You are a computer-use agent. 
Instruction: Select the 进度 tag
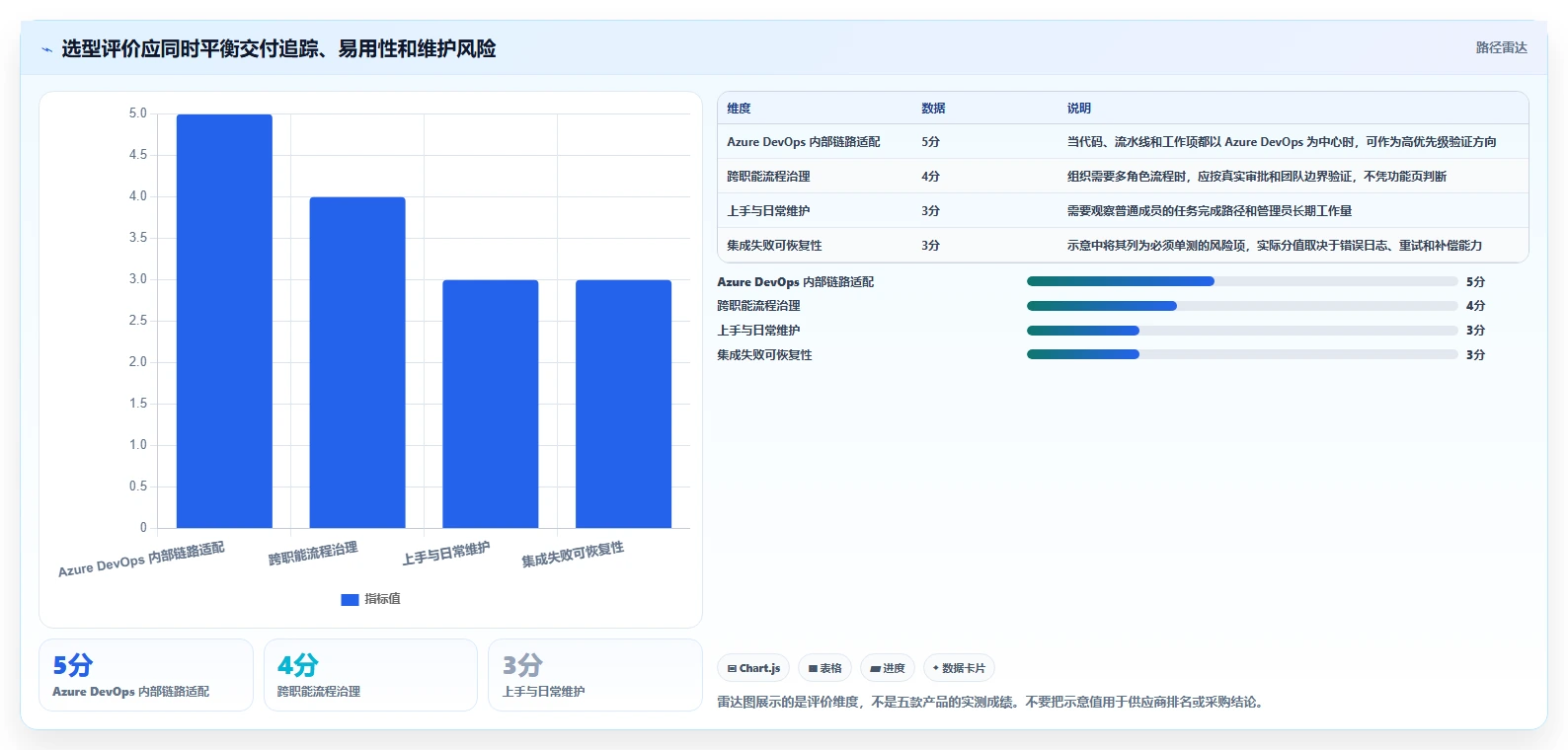point(888,668)
